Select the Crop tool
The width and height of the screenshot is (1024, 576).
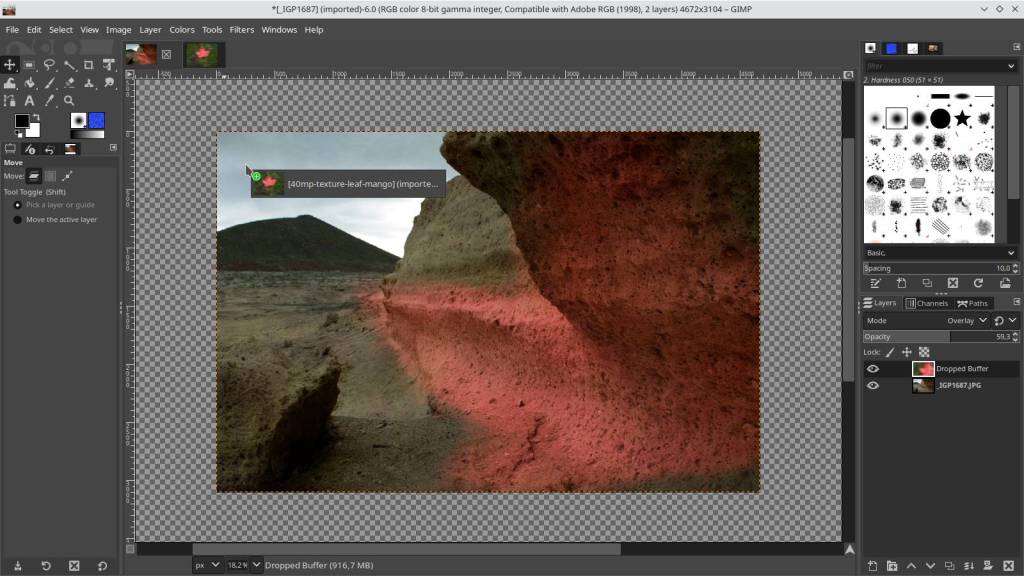click(89, 65)
